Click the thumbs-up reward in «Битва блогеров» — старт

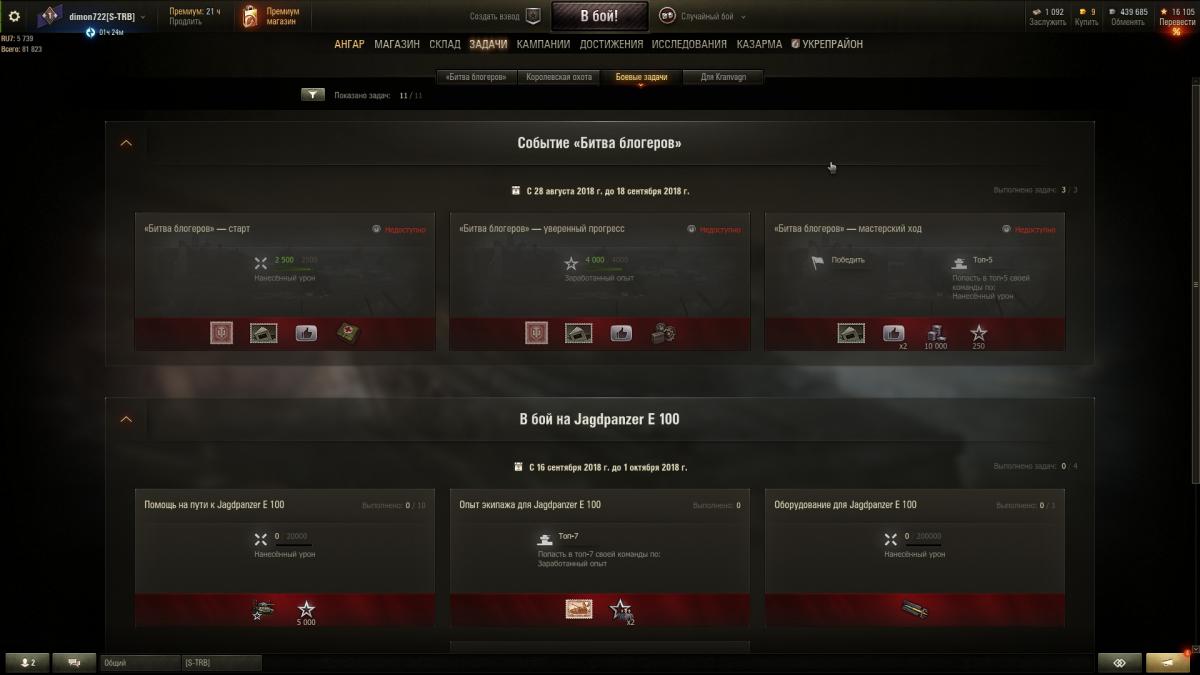coord(306,333)
